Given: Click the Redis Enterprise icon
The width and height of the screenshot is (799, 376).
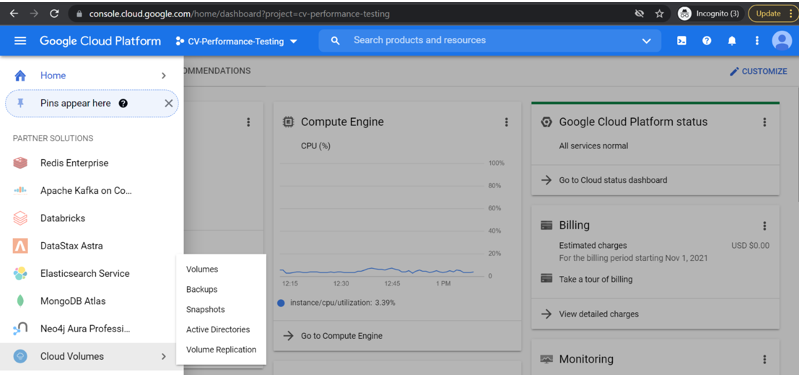Looking at the screenshot, I should point(20,163).
